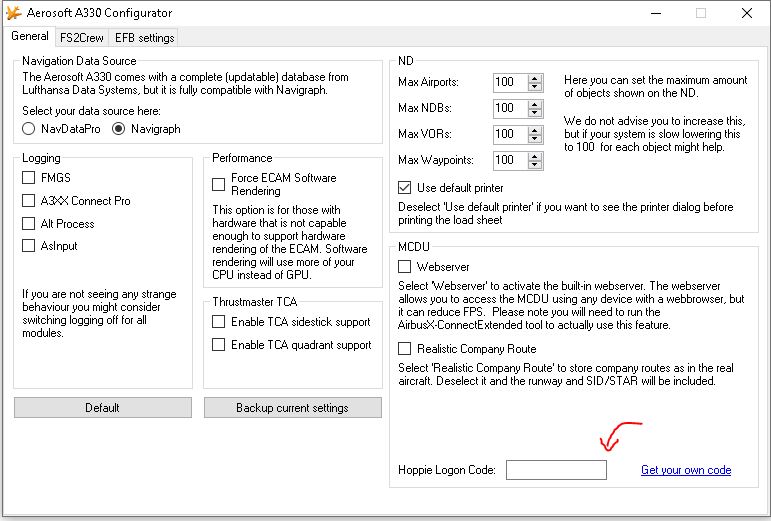The height and width of the screenshot is (521, 771).
Task: Decrease Max NDBs with down arrow
Action: coord(534,113)
